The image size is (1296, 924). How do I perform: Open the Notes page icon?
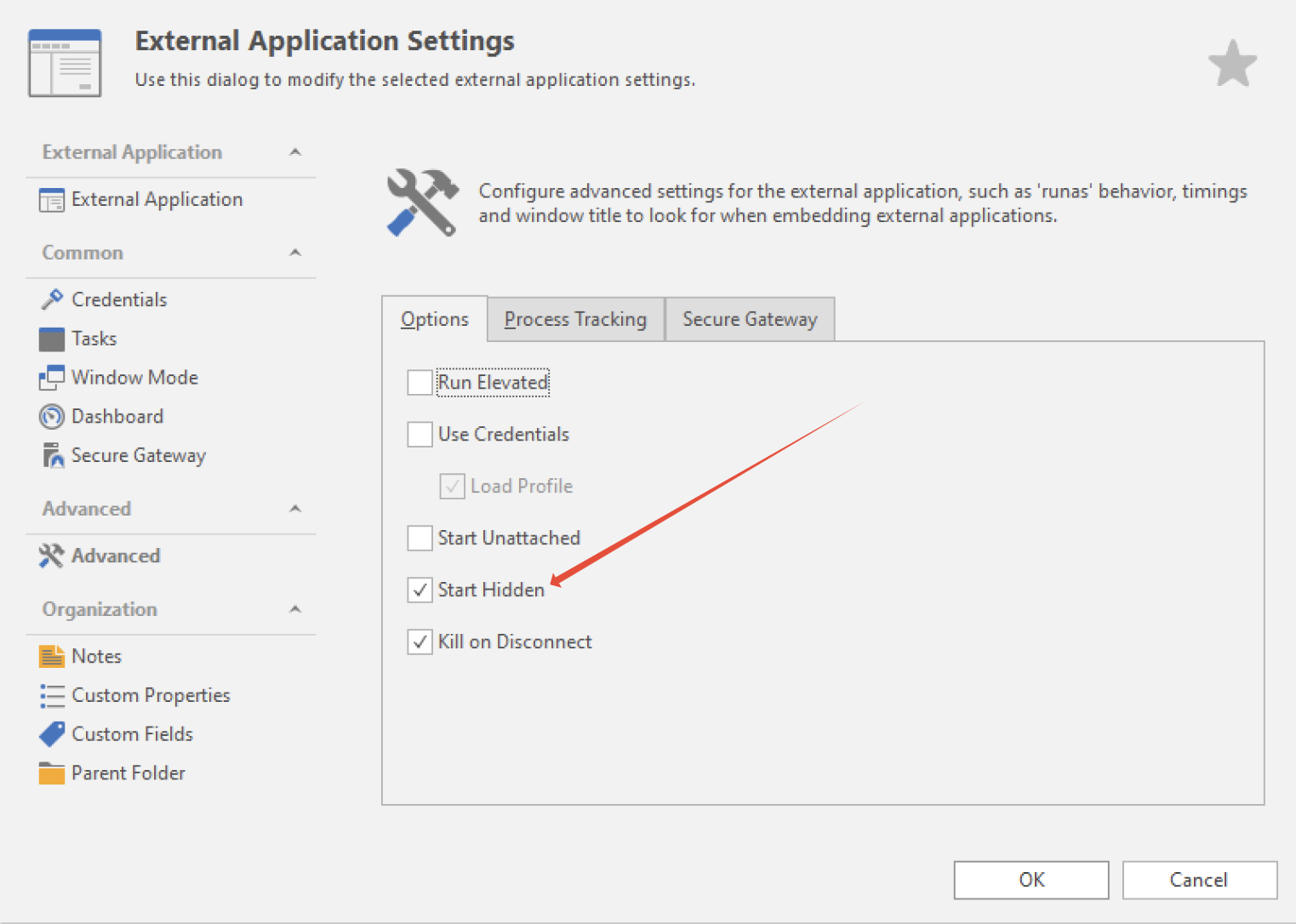pyautogui.click(x=52, y=656)
